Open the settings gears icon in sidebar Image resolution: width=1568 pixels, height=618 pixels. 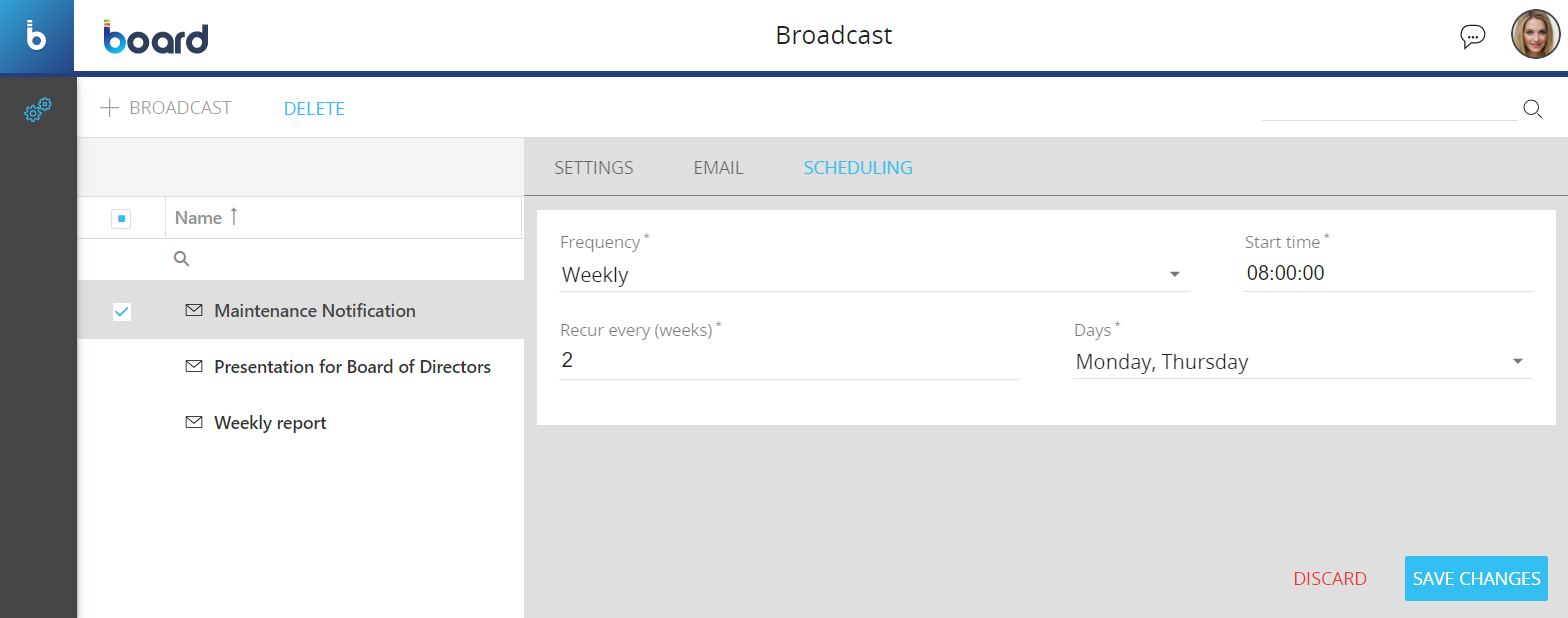37,110
